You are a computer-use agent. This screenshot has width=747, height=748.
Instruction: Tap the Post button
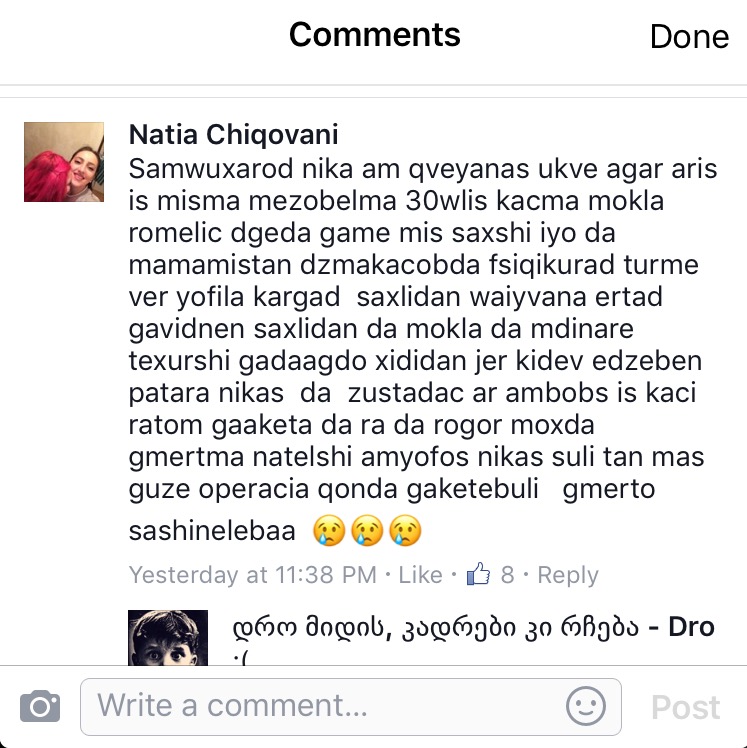point(685,707)
